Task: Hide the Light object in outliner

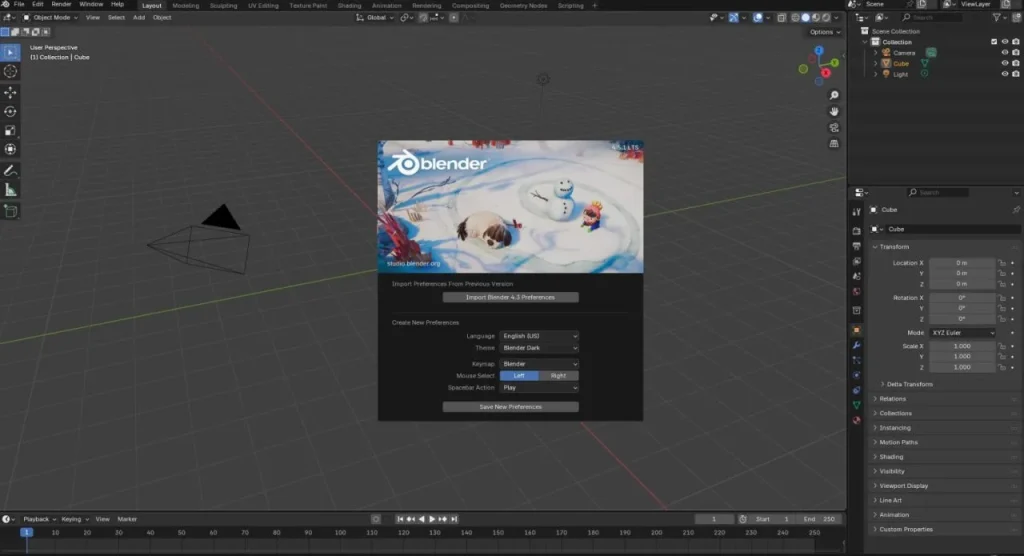Action: point(1005,74)
